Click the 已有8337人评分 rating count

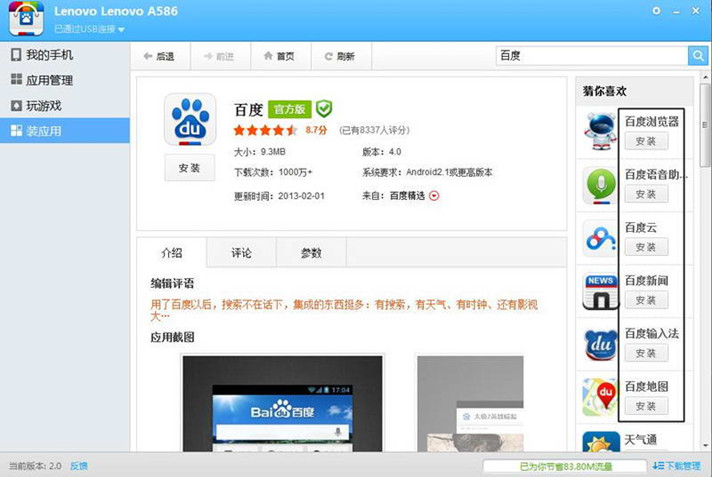pos(374,130)
